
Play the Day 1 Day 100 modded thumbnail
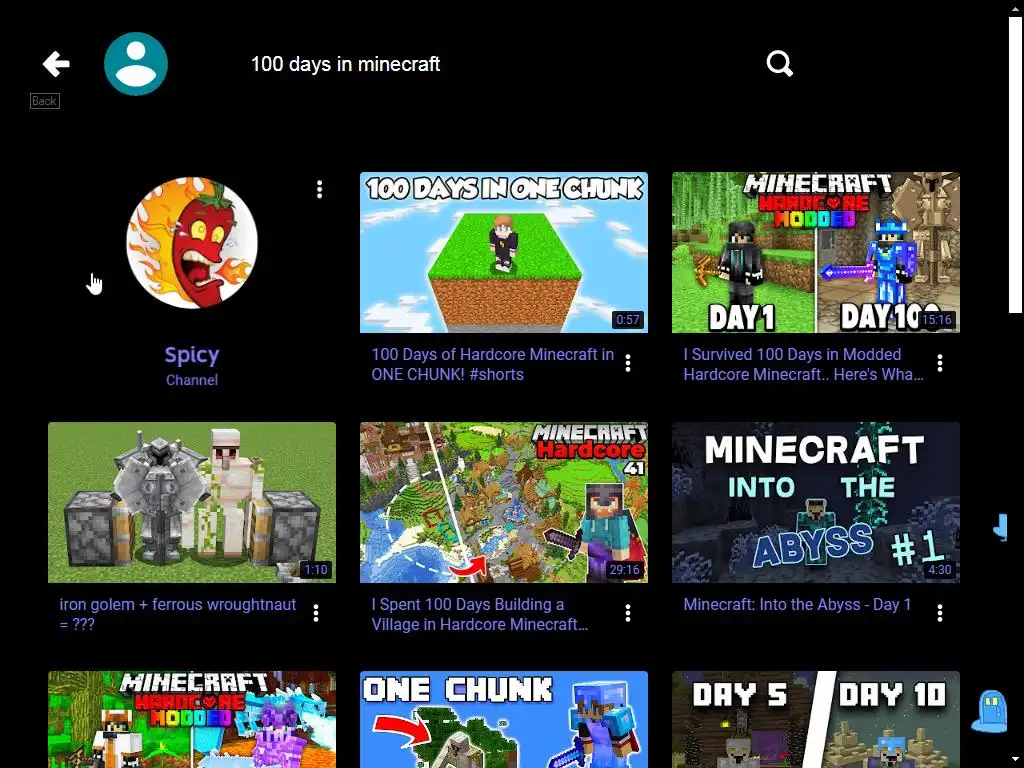[816, 252]
